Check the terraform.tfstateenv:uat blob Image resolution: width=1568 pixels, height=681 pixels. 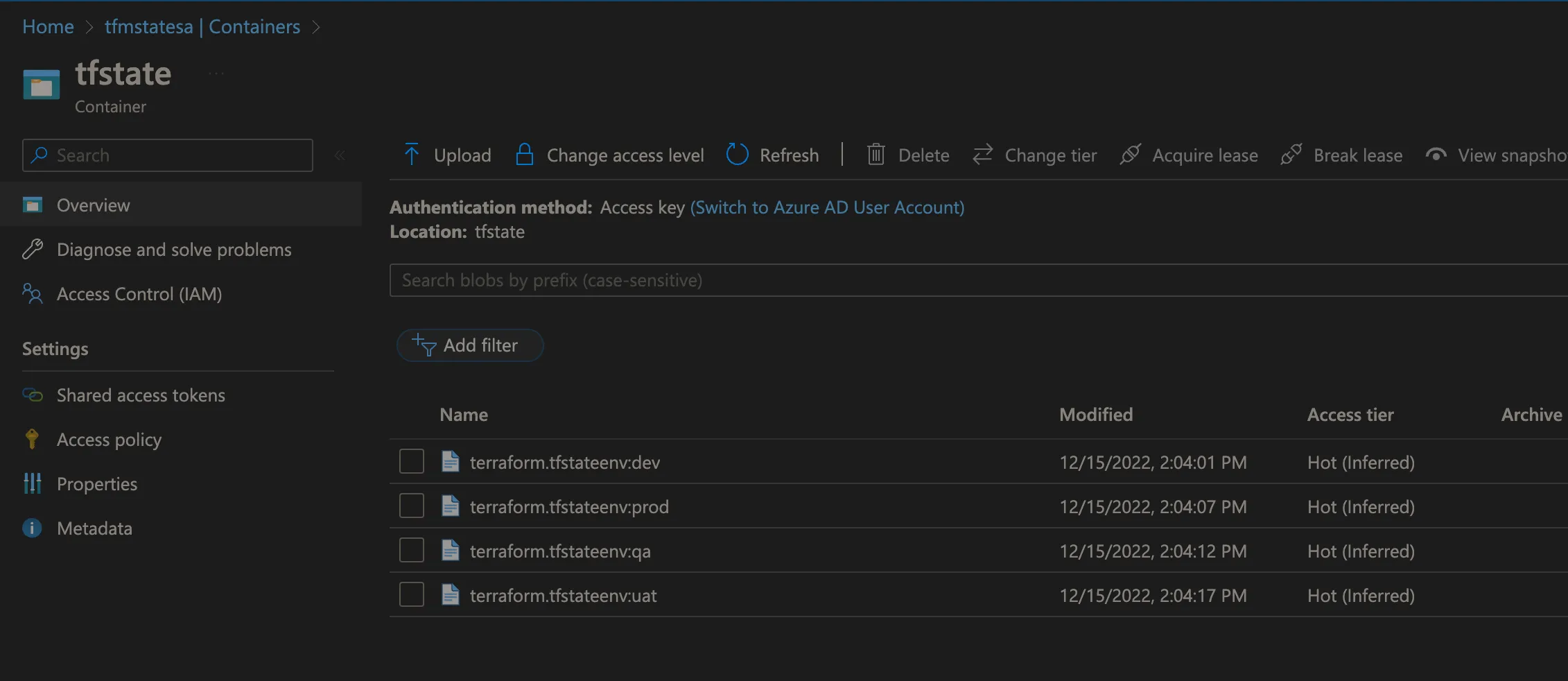click(x=411, y=594)
